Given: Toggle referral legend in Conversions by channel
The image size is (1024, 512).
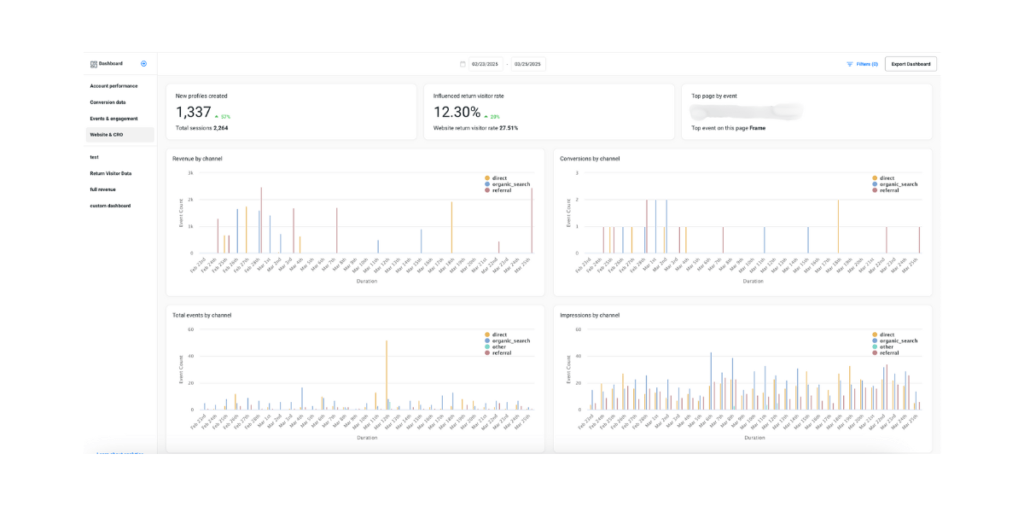Looking at the screenshot, I should tap(886, 190).
